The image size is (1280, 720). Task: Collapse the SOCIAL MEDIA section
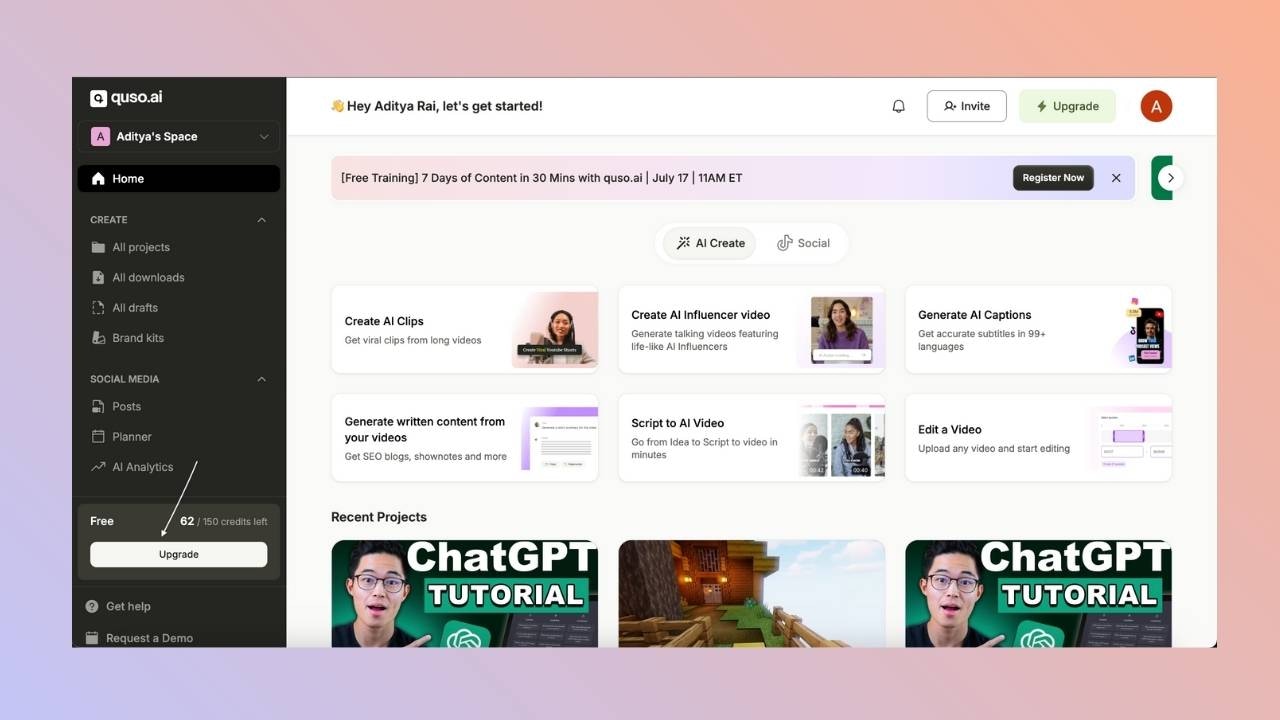262,379
